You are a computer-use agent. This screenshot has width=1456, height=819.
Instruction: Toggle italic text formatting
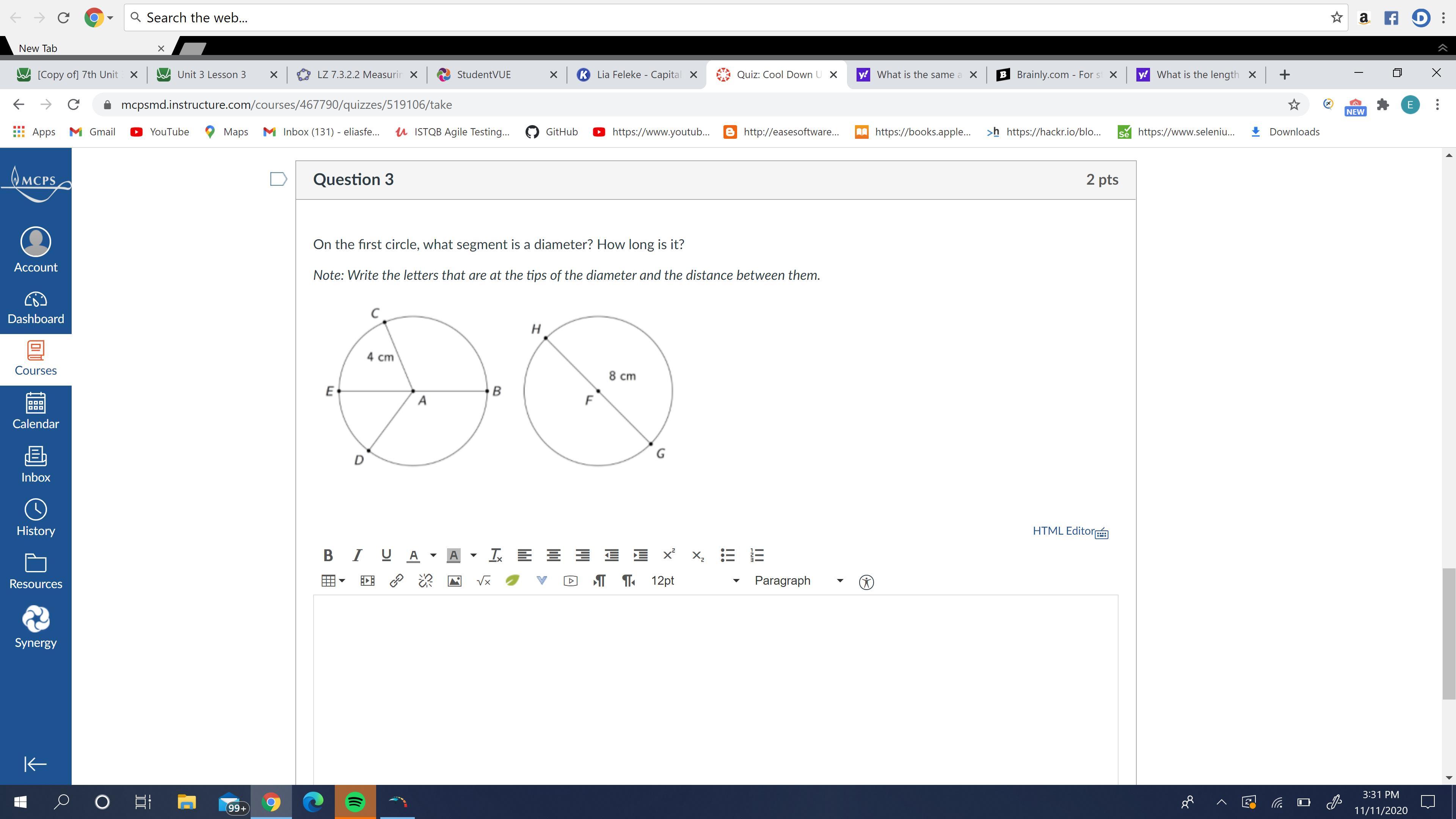click(357, 555)
